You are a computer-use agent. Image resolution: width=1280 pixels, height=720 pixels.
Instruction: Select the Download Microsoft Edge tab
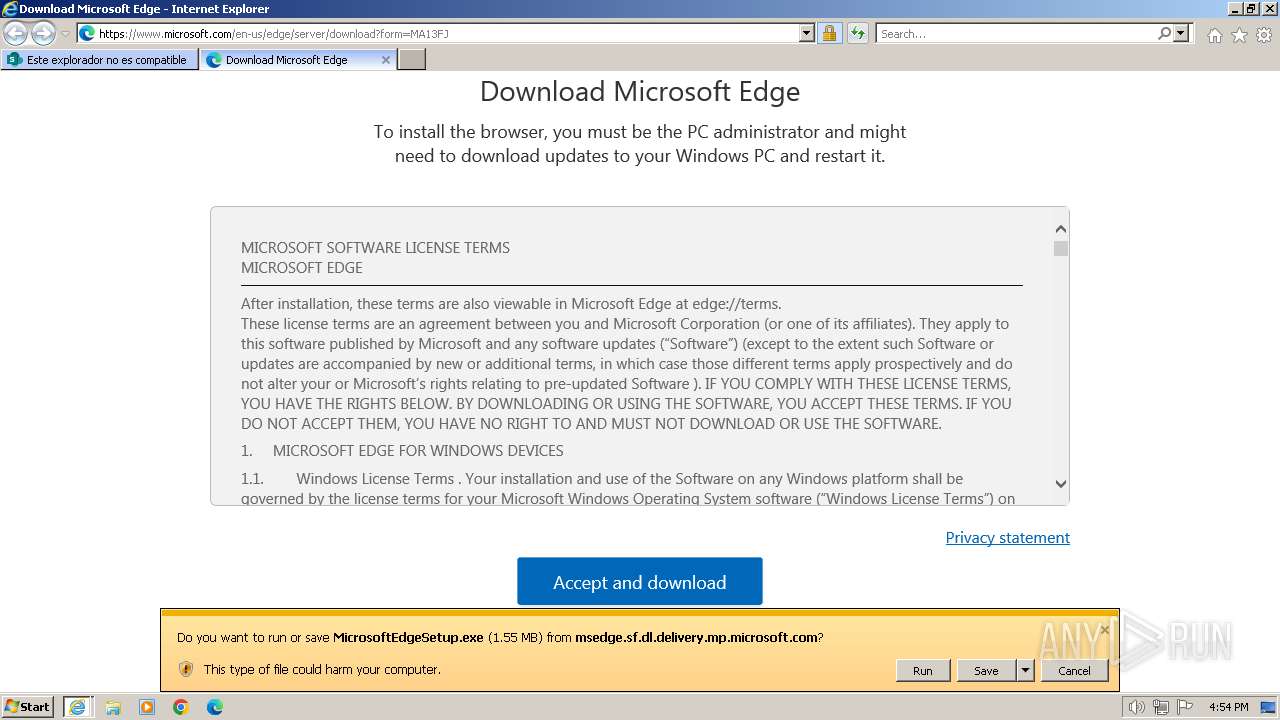[290, 60]
